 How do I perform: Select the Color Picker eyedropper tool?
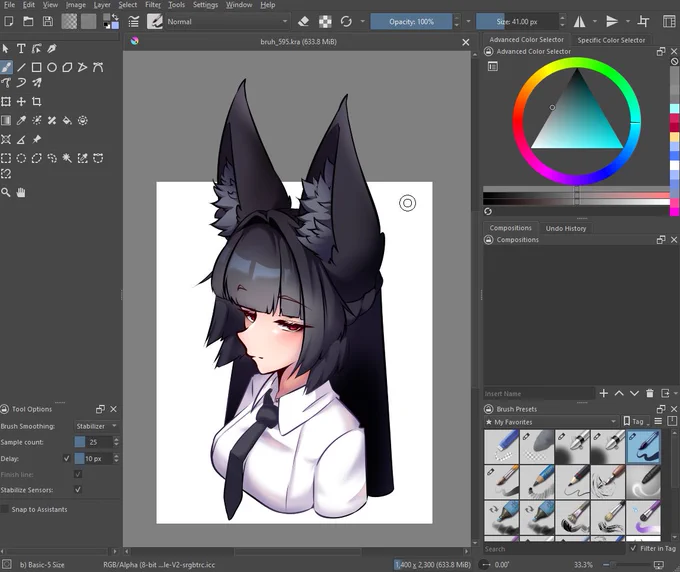(21, 120)
